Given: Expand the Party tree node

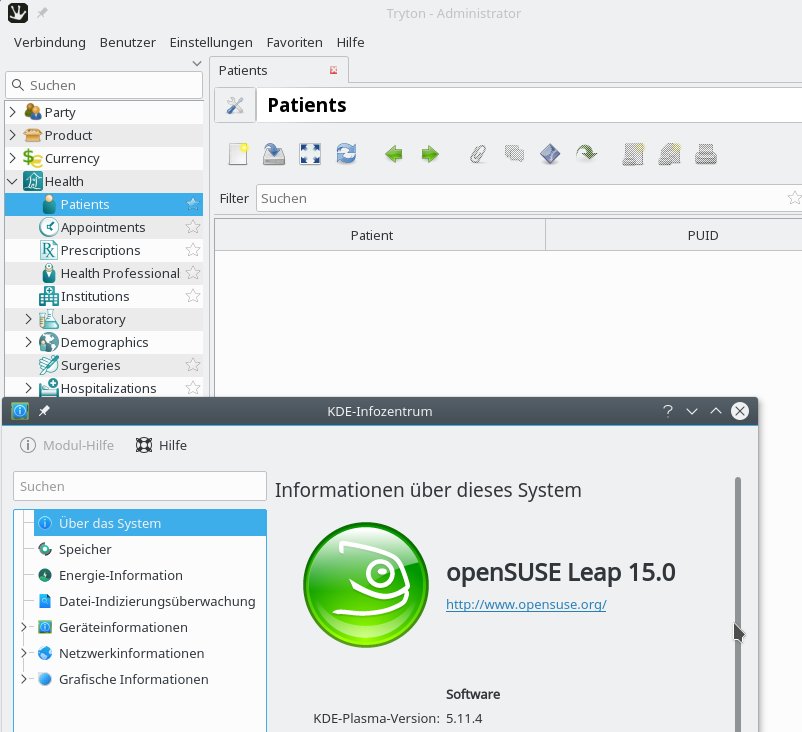Looking at the screenshot, I should click(13, 112).
